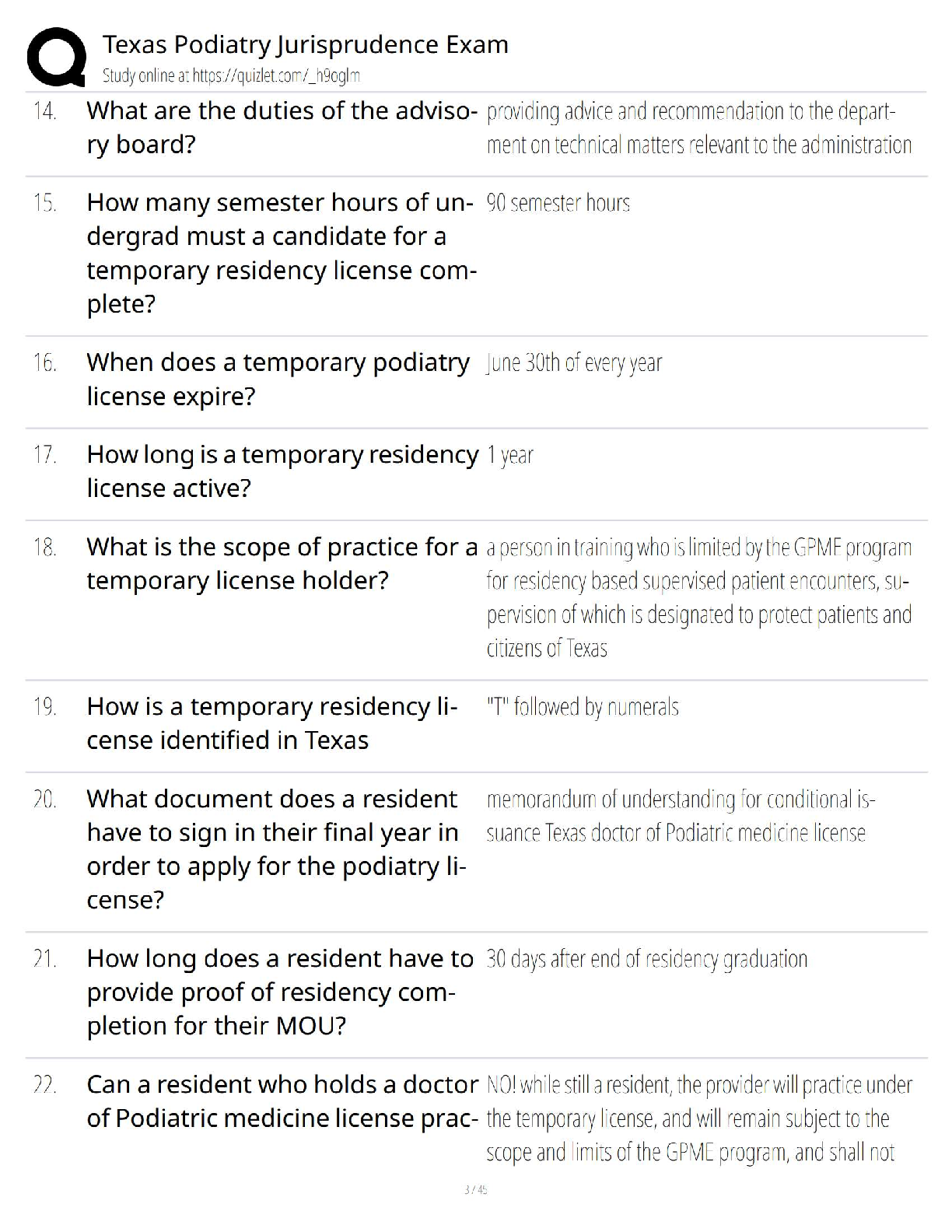The width and height of the screenshot is (952, 1232).
Task: Click question 18 about scope of practice
Action: (282, 563)
